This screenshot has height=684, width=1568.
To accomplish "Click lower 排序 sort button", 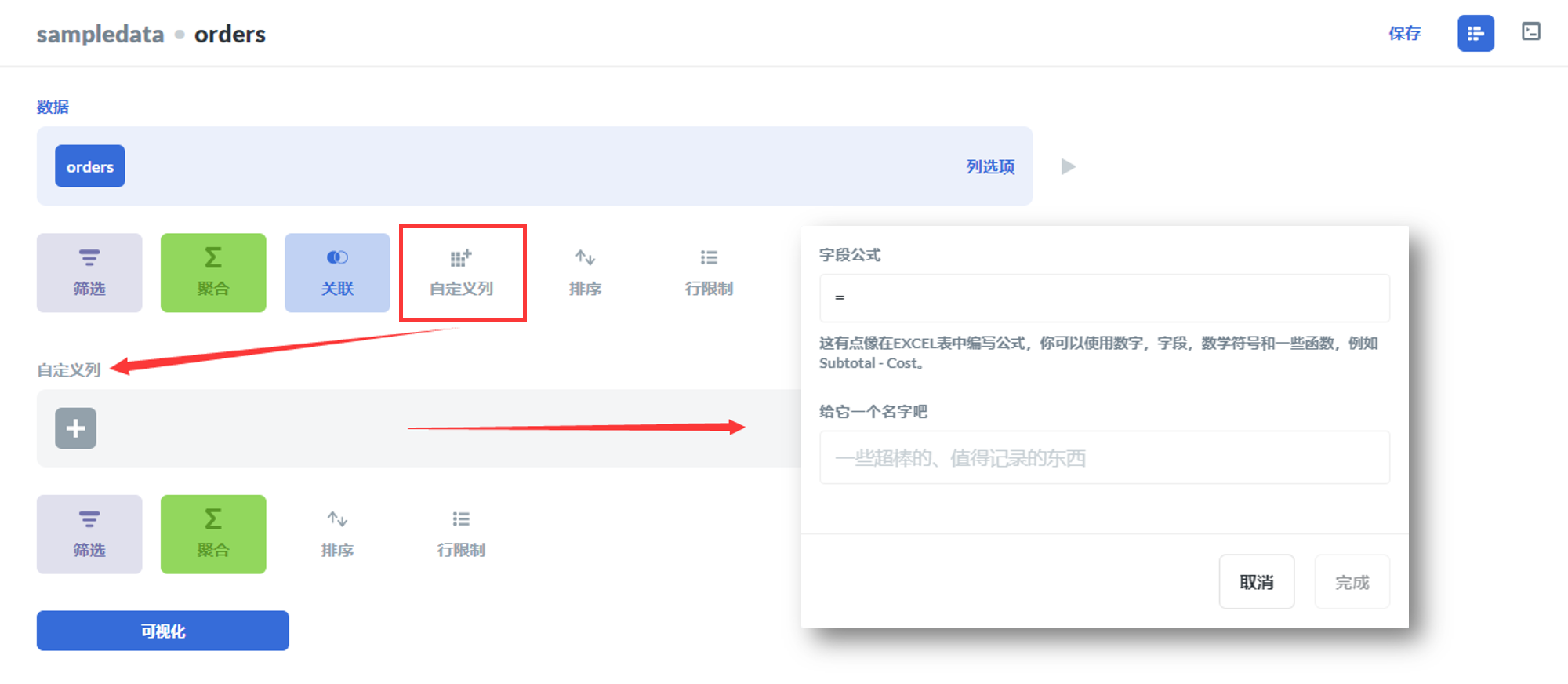I will click(x=337, y=534).
